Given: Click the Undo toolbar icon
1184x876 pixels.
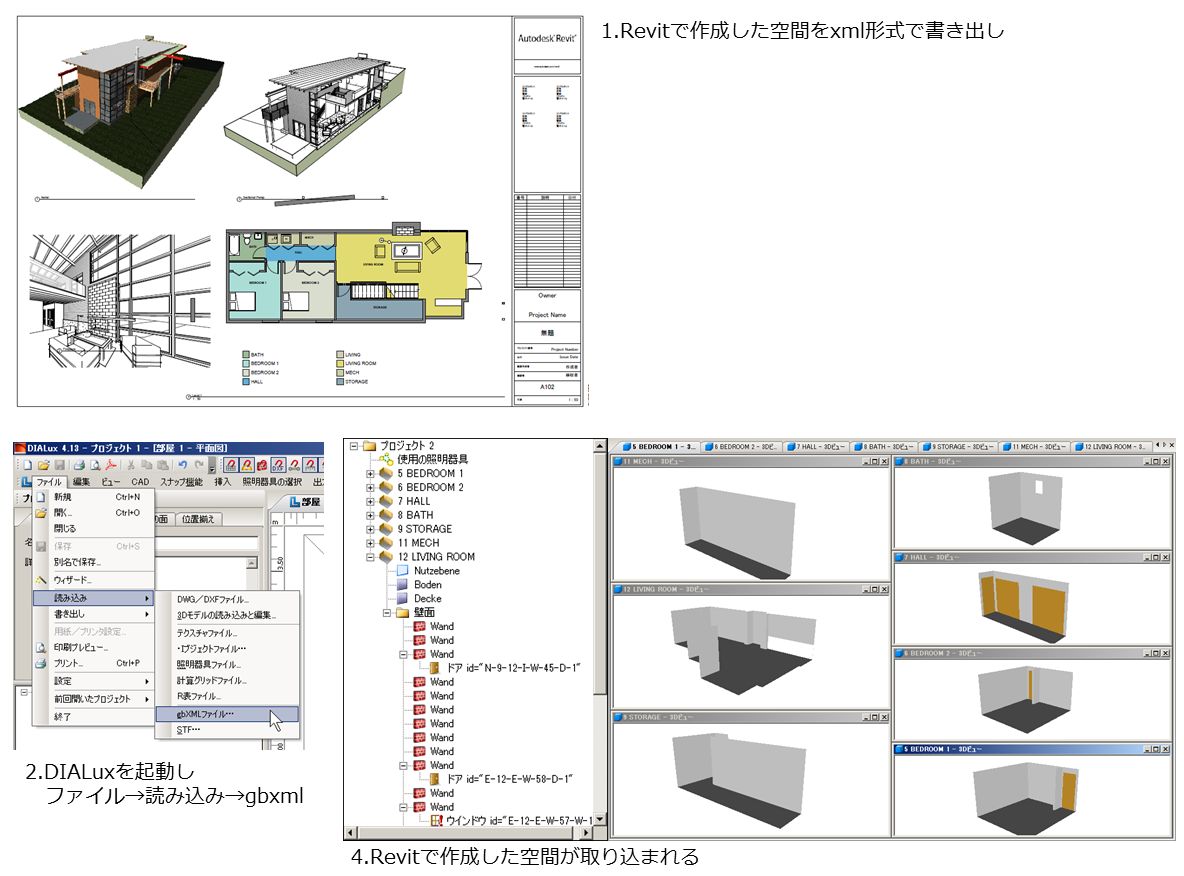Looking at the screenshot, I should pos(182,464).
